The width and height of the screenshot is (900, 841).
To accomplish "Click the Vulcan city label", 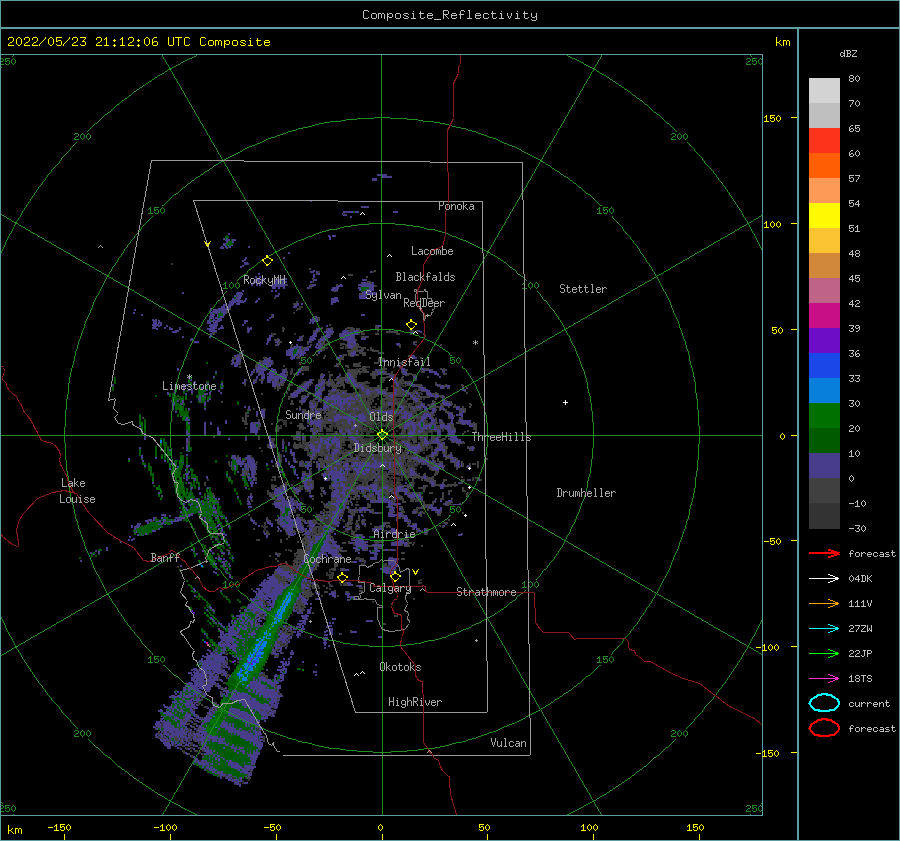I will (x=509, y=743).
